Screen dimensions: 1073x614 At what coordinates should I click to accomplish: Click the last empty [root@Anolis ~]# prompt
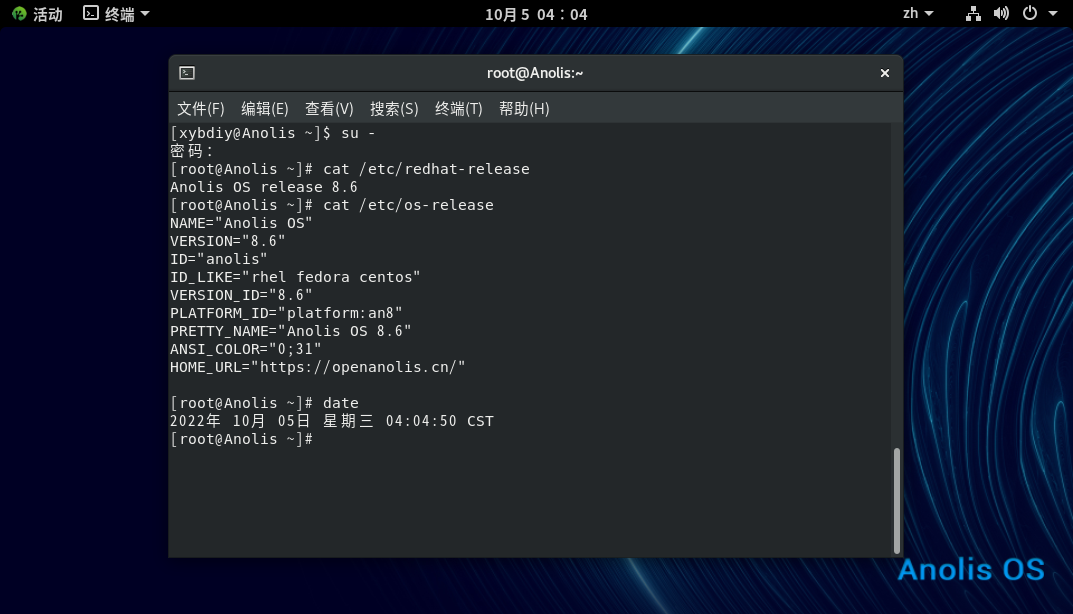[242, 439]
